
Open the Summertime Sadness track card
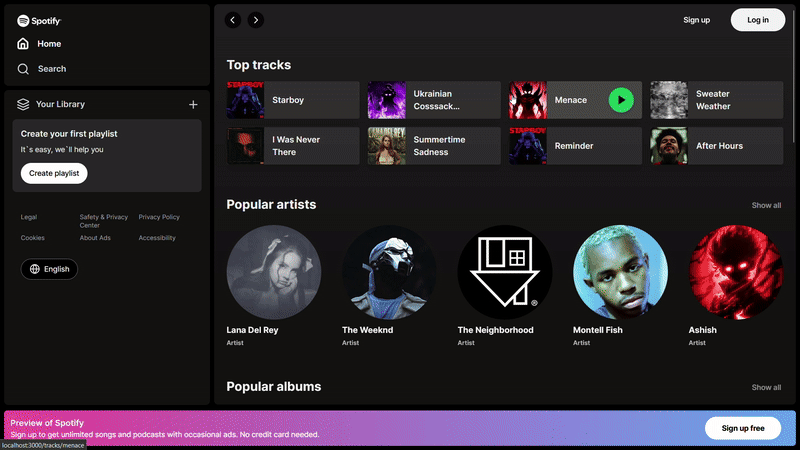coord(434,146)
